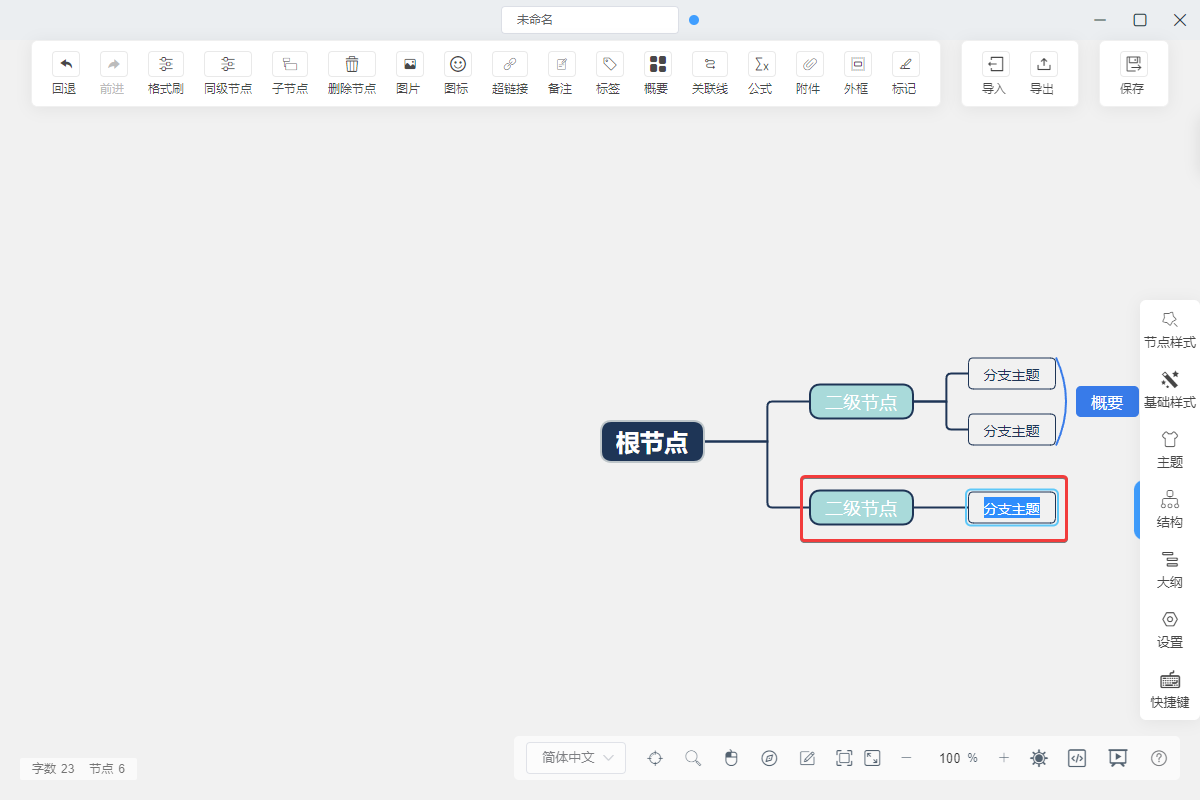1200x800 pixels.
Task: Delete the selected node with 删除节点
Action: click(x=351, y=73)
